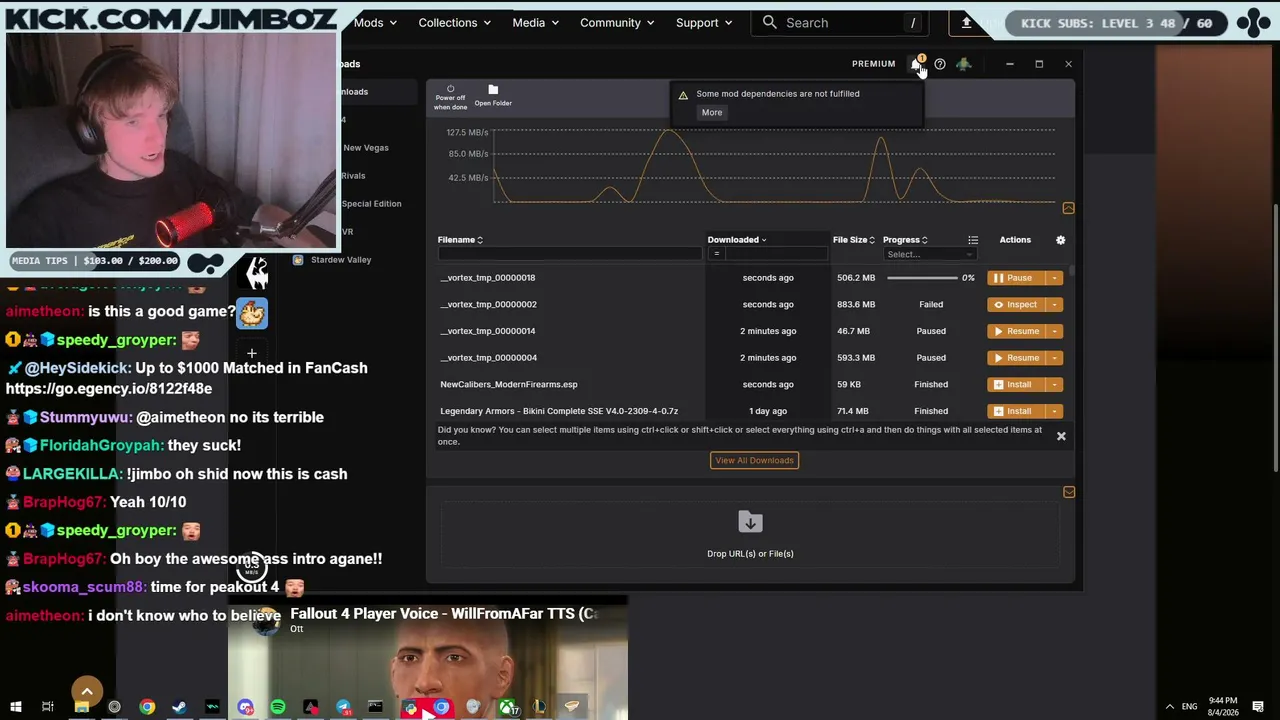This screenshot has height=720, width=1280.
Task: Expand actions dropdown next to Inspect
Action: (1054, 305)
